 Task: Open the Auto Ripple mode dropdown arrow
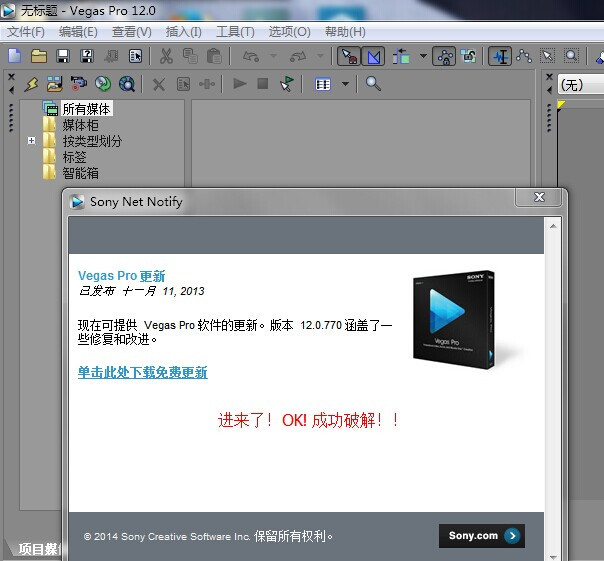[x=423, y=56]
